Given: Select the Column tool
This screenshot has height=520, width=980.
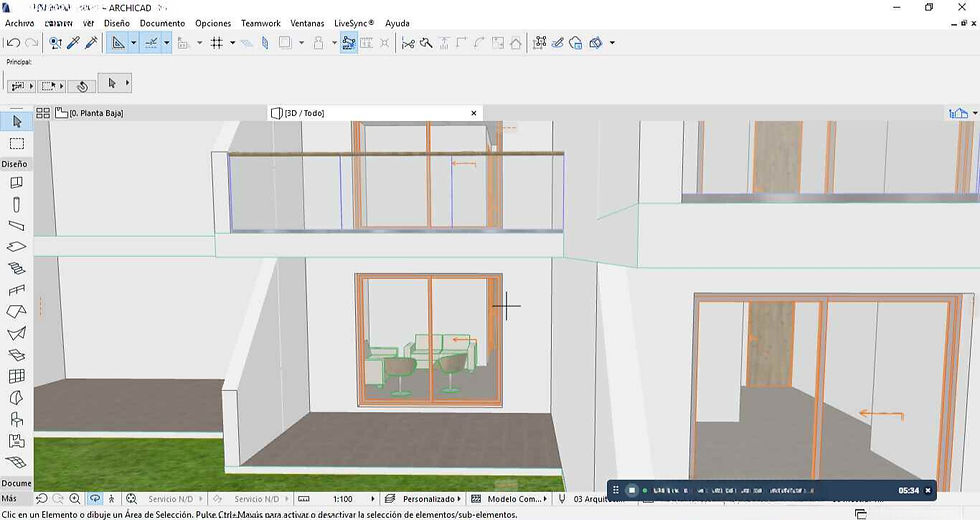Looking at the screenshot, I should pos(16,204).
